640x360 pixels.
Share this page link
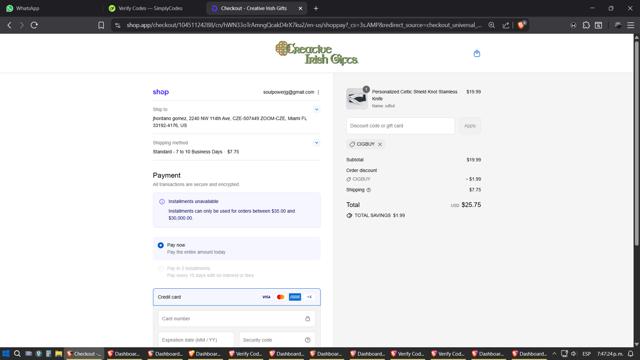pyautogui.click(x=506, y=25)
